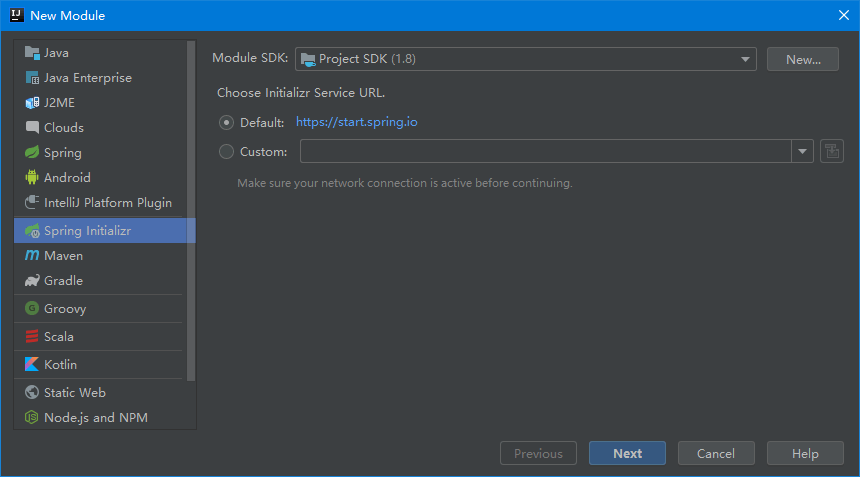This screenshot has width=860, height=477.
Task: Expand the Custom URL history dropdown arrow
Action: pyautogui.click(x=802, y=151)
